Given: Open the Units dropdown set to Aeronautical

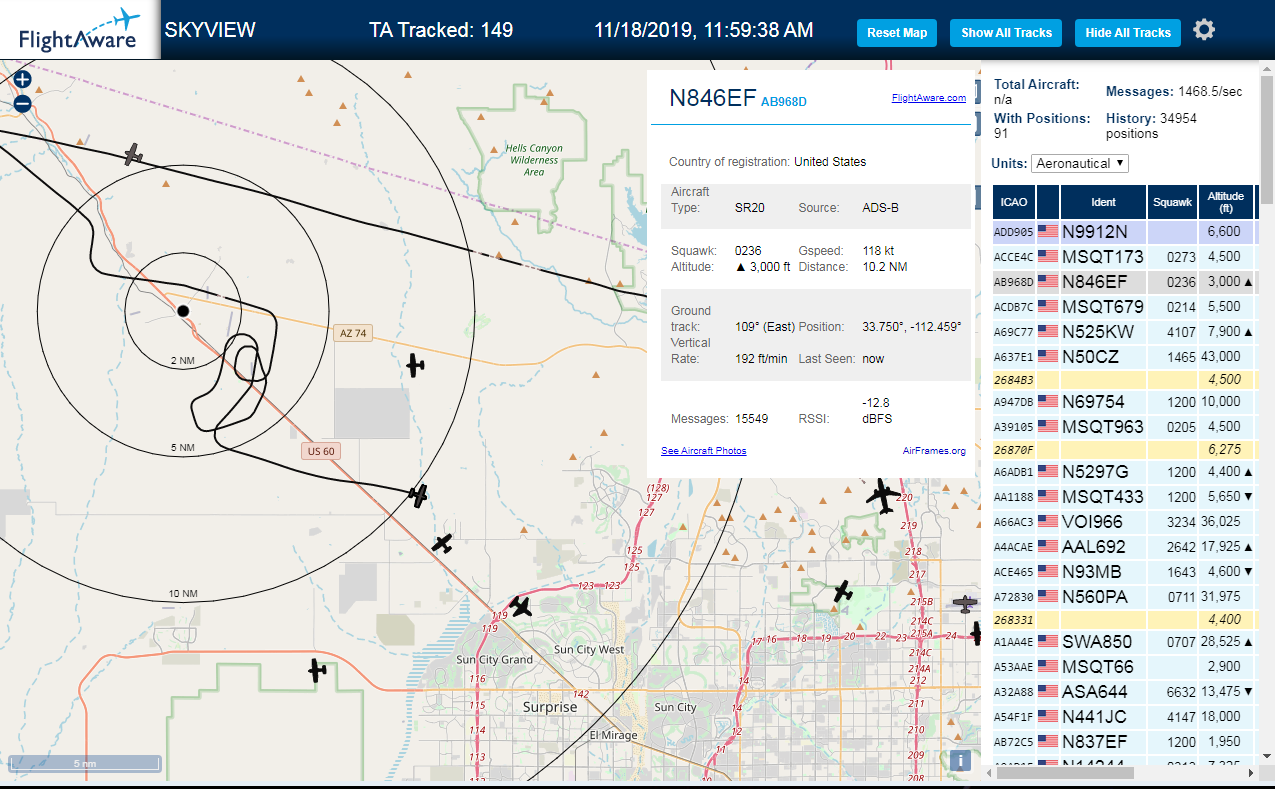Looking at the screenshot, I should pos(1080,163).
